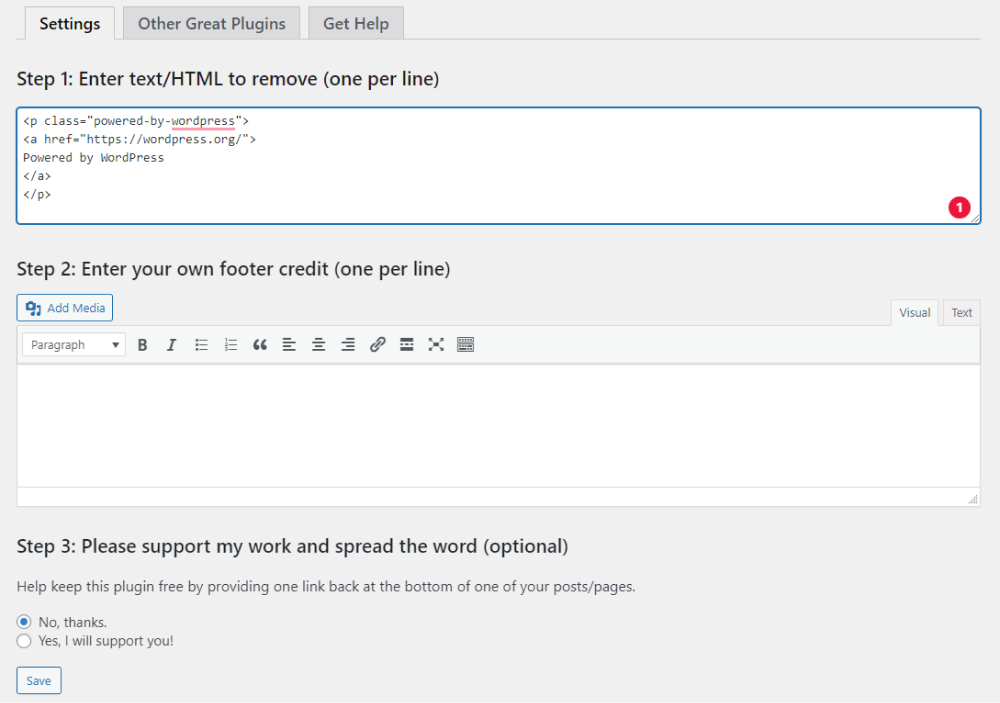Image resolution: width=1000 pixels, height=703 pixels.
Task: Click the 'Help keep this plugin free' text
Action: (x=326, y=587)
